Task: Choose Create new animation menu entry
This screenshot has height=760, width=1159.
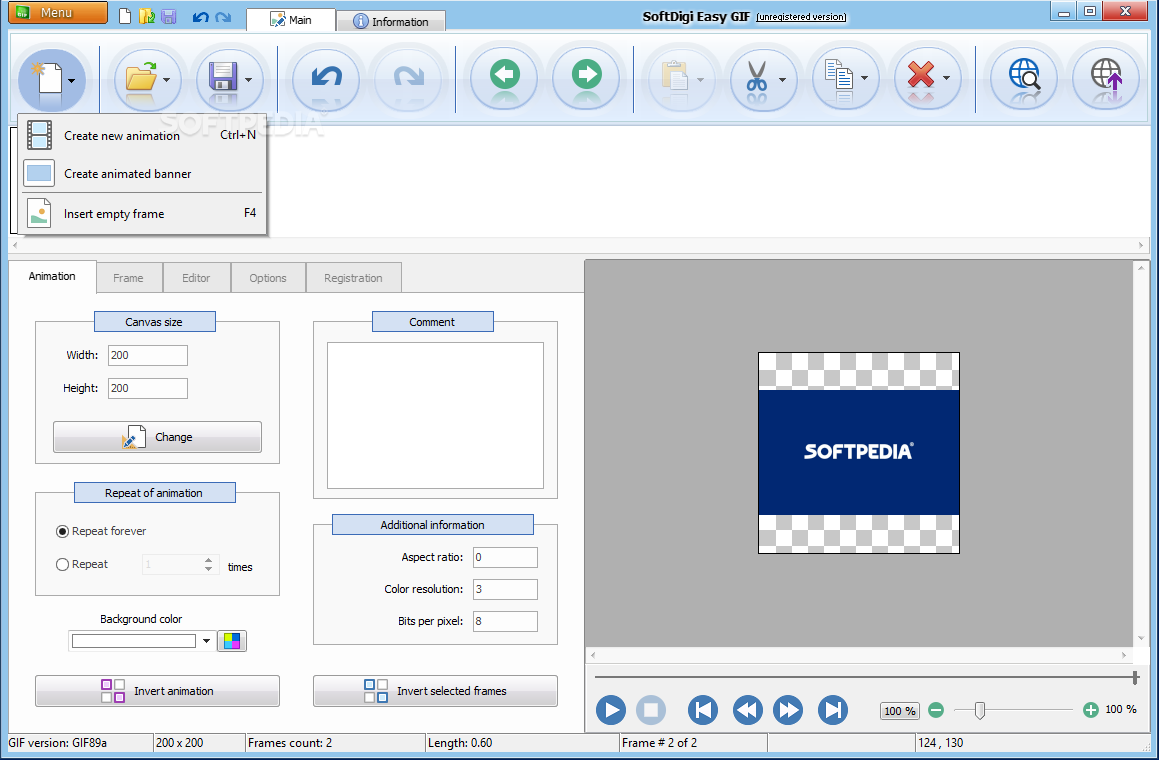Action: [x=142, y=135]
